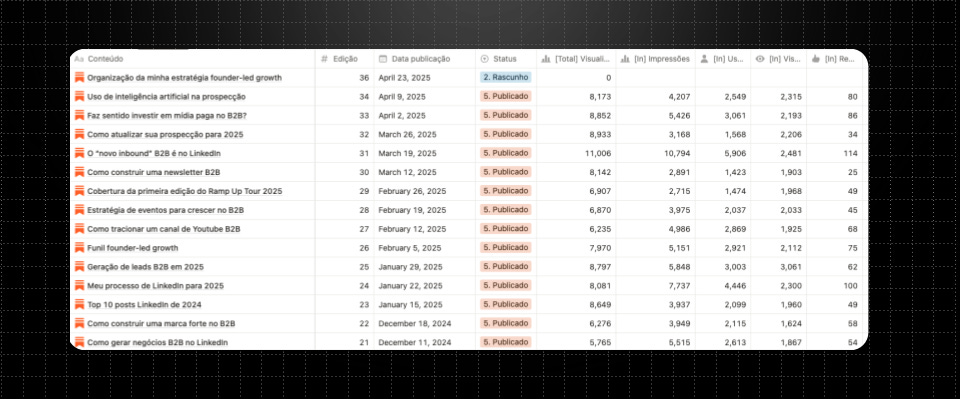Image resolution: width=960 pixels, height=399 pixels.
Task: Open the [Total] Visuali... column header menu
Action: (576, 59)
